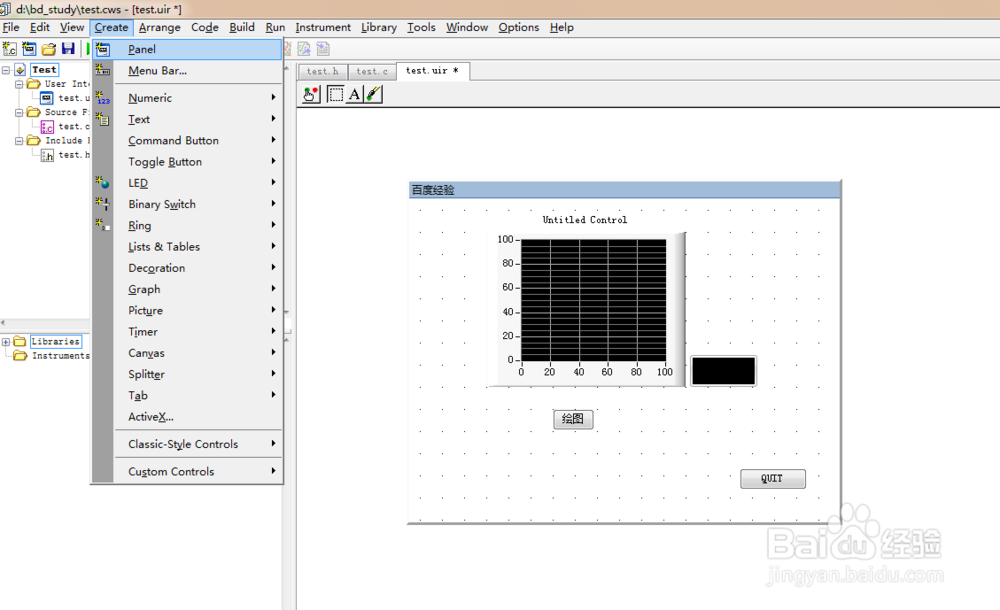The height and width of the screenshot is (610, 1000).
Task: Click the Numeric 123 icon in menu
Action: tap(103, 98)
